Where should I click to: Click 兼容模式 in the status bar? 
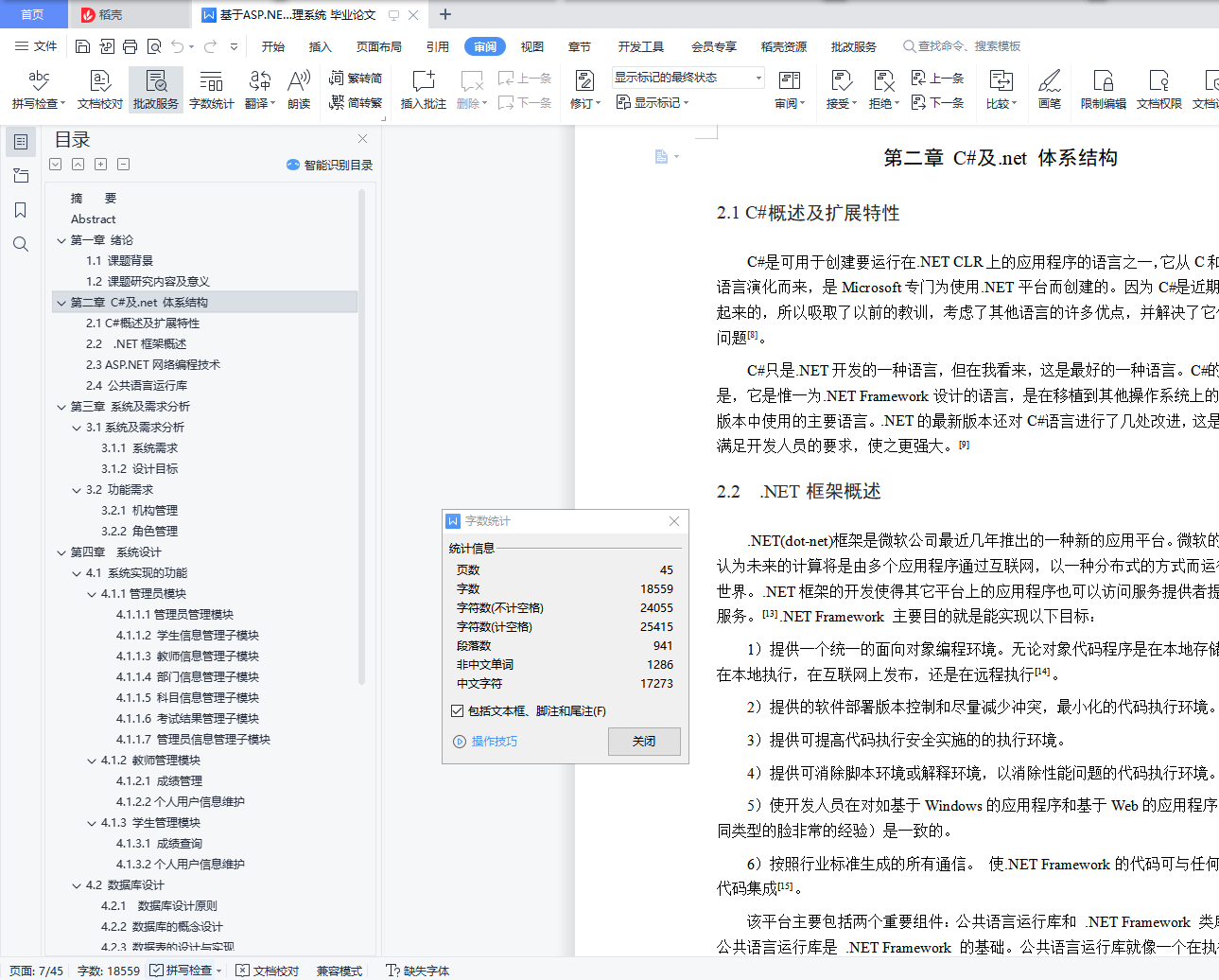[x=340, y=971]
